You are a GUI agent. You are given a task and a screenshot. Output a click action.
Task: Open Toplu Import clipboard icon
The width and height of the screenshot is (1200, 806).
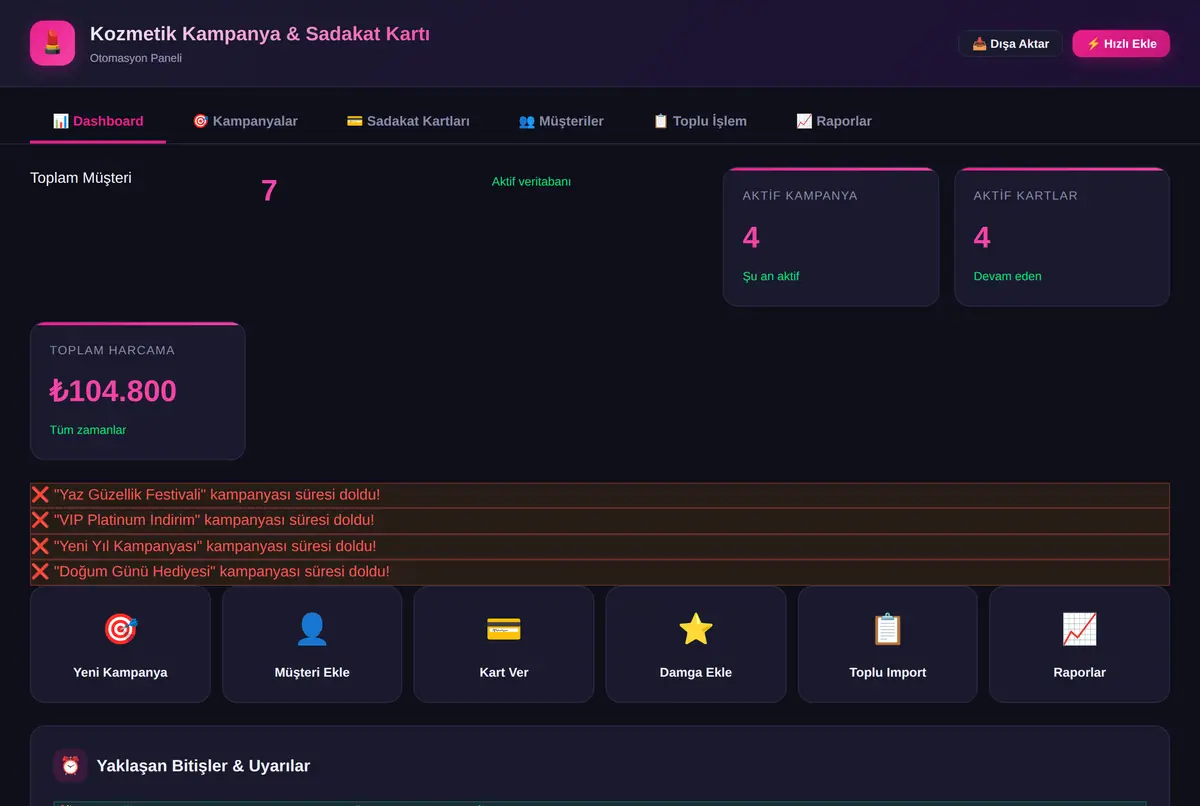click(888, 629)
